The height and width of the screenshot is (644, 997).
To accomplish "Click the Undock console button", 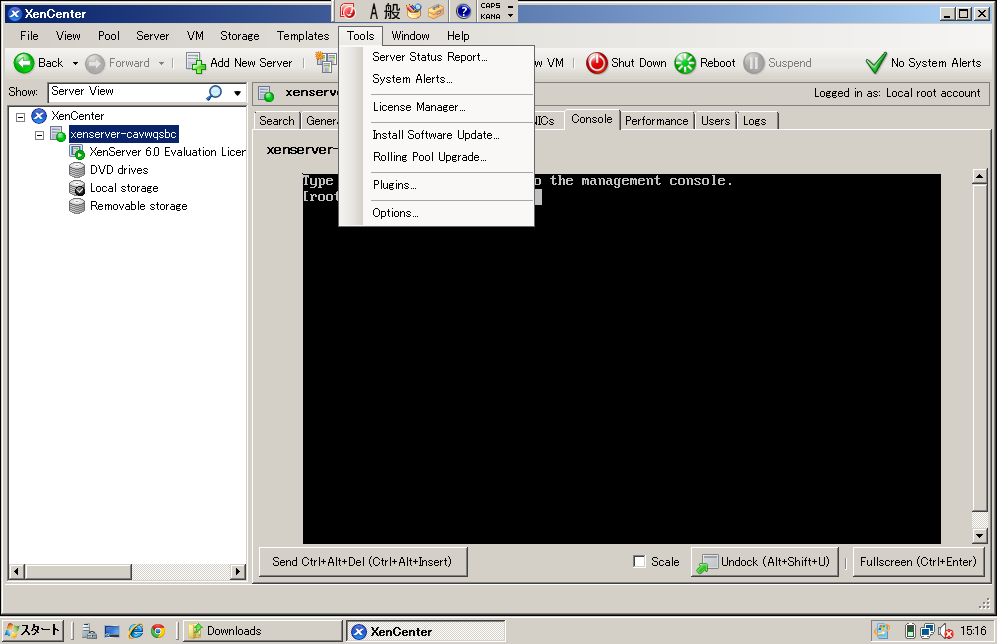I will tap(765, 562).
